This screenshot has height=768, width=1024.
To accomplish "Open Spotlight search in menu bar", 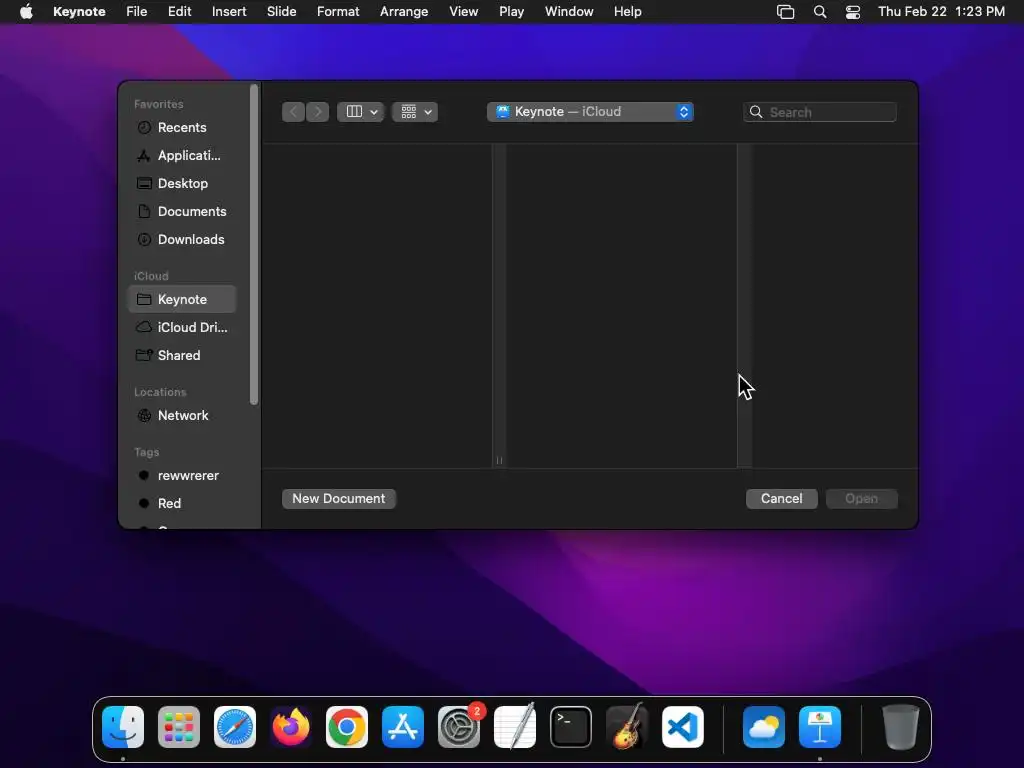I will coord(820,12).
